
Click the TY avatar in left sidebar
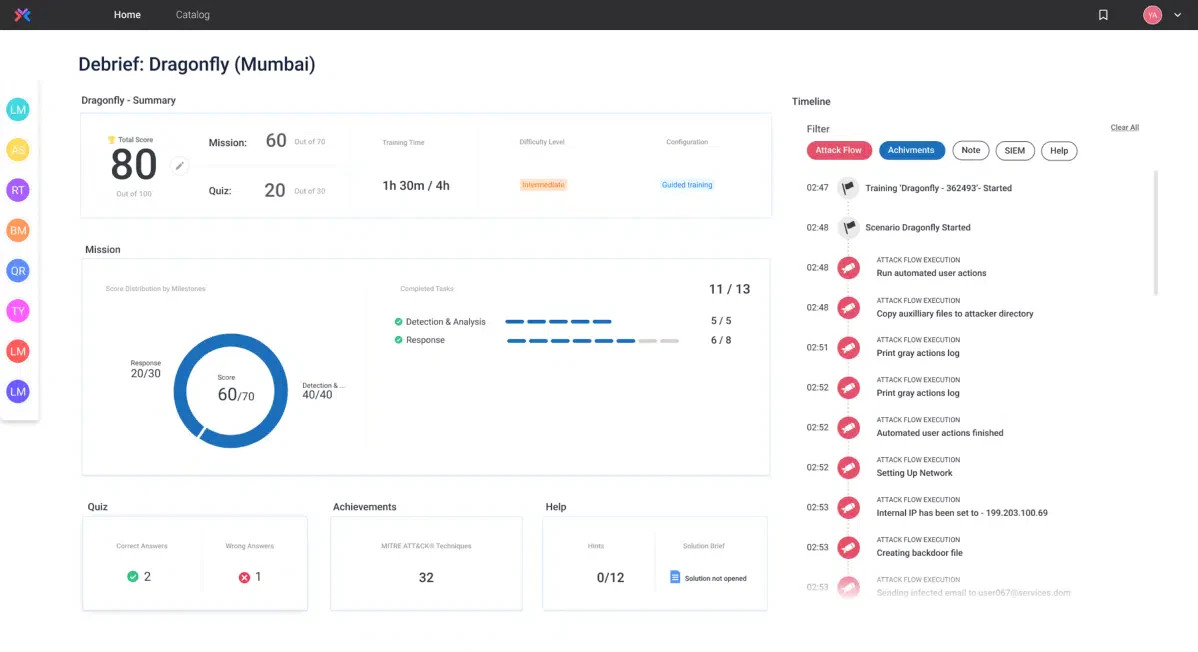click(x=17, y=311)
